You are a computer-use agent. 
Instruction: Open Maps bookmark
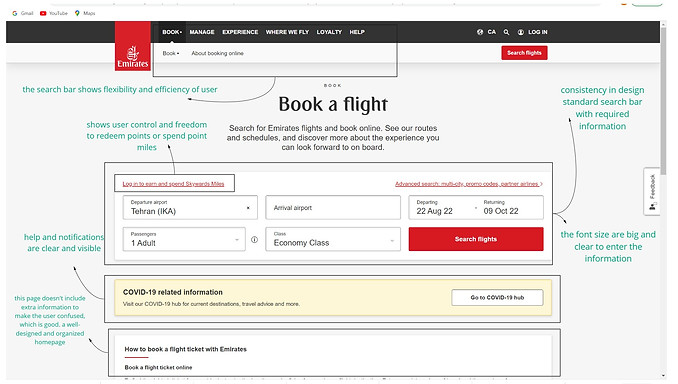pyautogui.click(x=85, y=13)
